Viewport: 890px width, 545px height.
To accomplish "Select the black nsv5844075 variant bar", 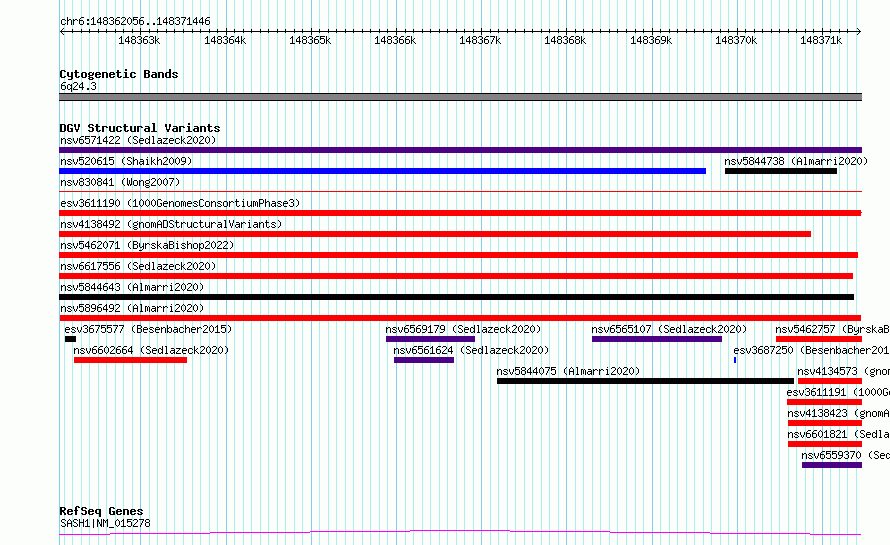I will coord(645,381).
